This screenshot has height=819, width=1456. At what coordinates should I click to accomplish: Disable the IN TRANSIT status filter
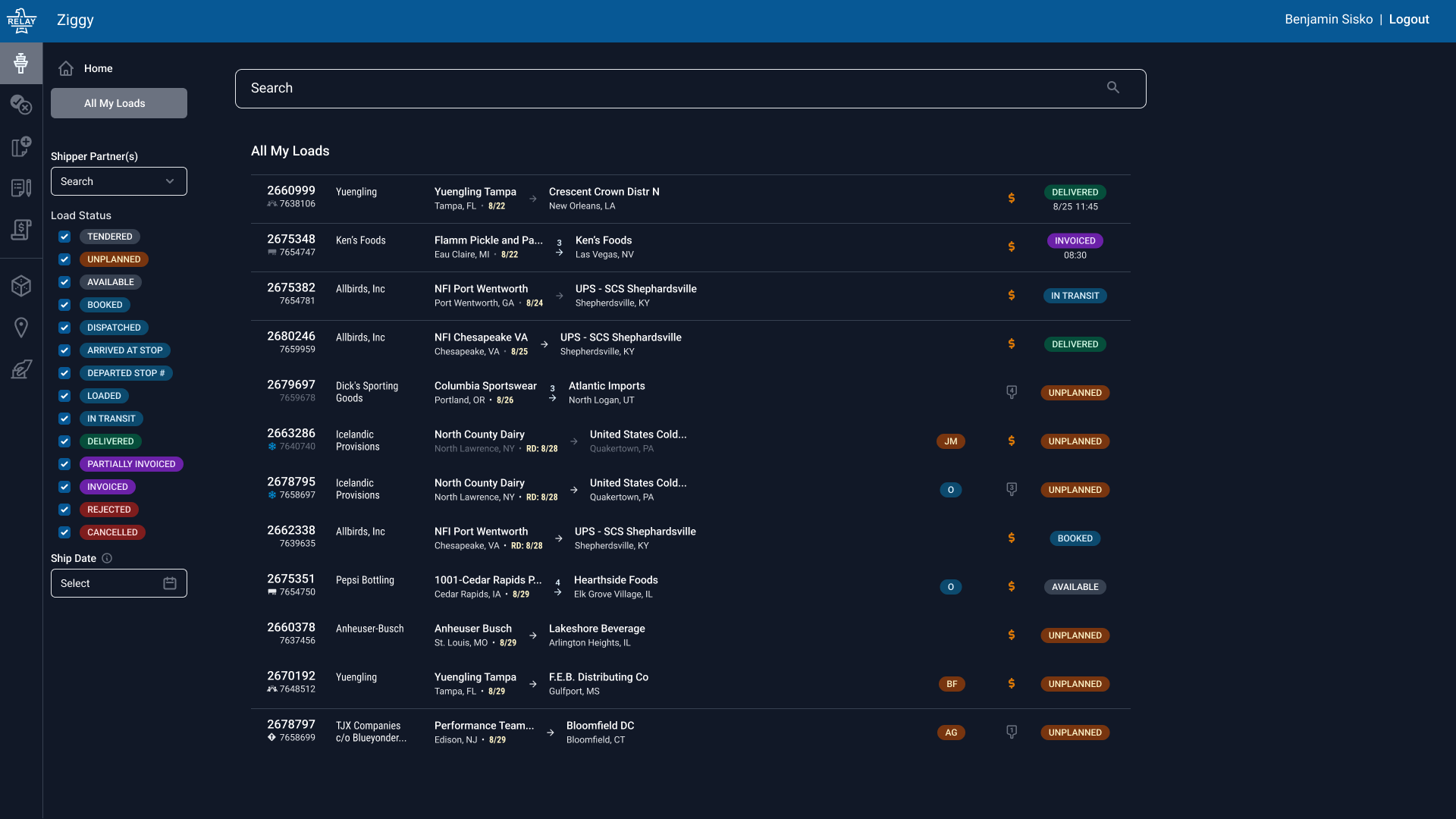click(64, 419)
